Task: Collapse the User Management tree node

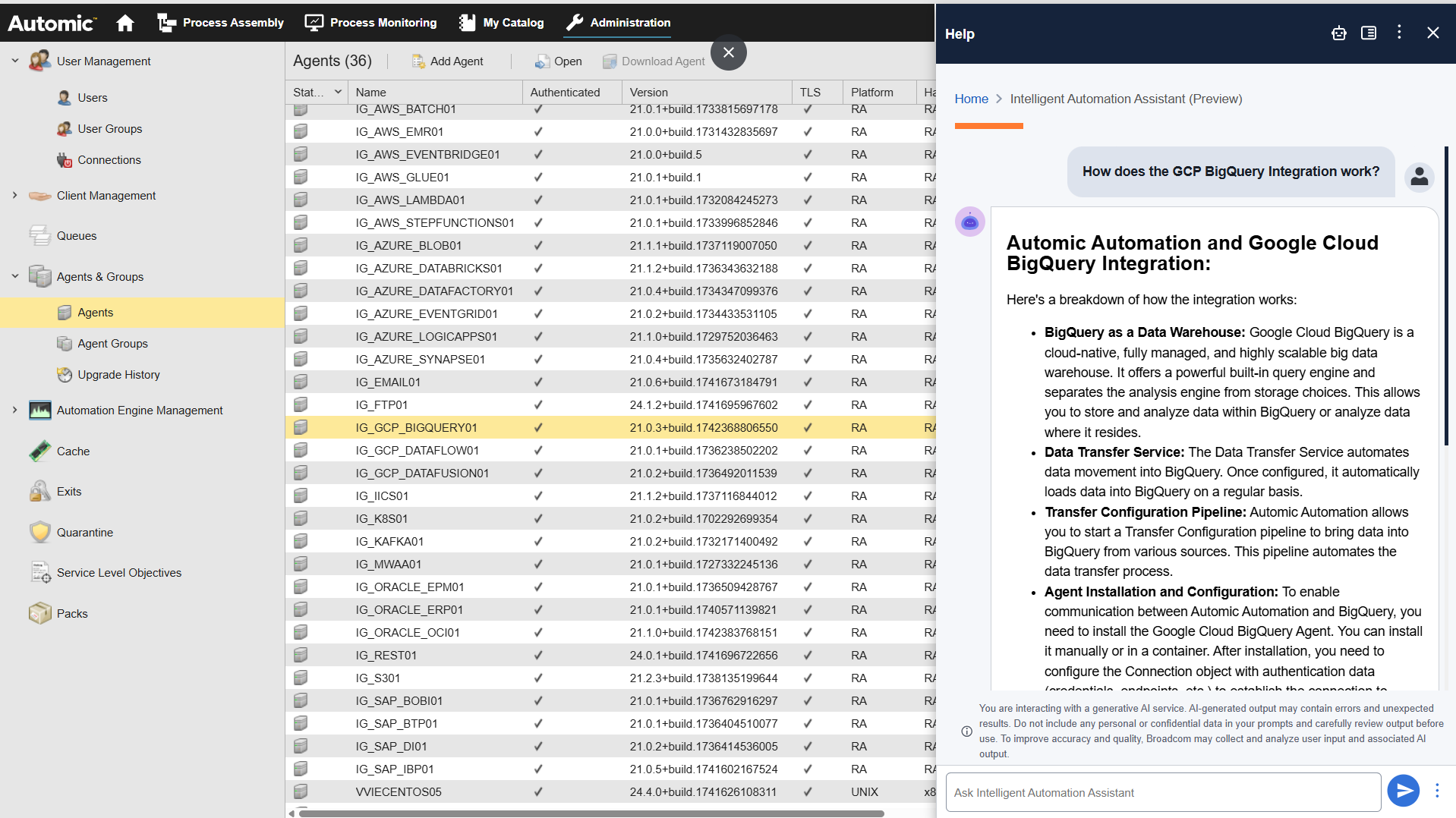Action: [15, 61]
